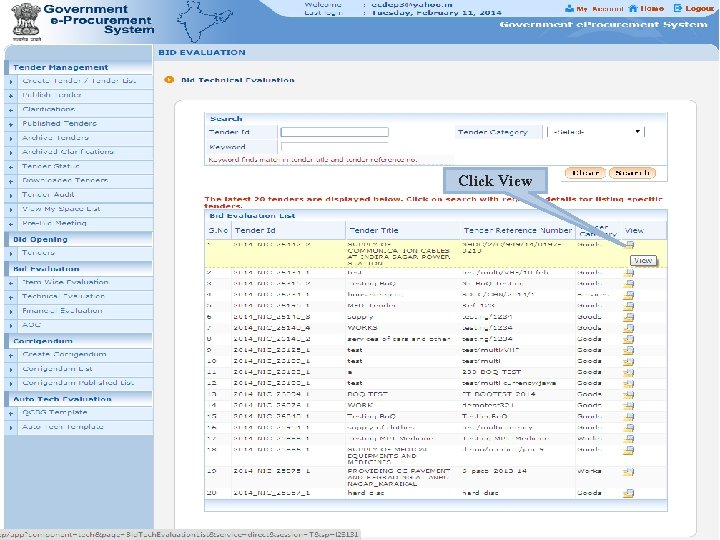The width and height of the screenshot is (720, 540).
Task: Click the Keyword input field
Action: coord(334,147)
